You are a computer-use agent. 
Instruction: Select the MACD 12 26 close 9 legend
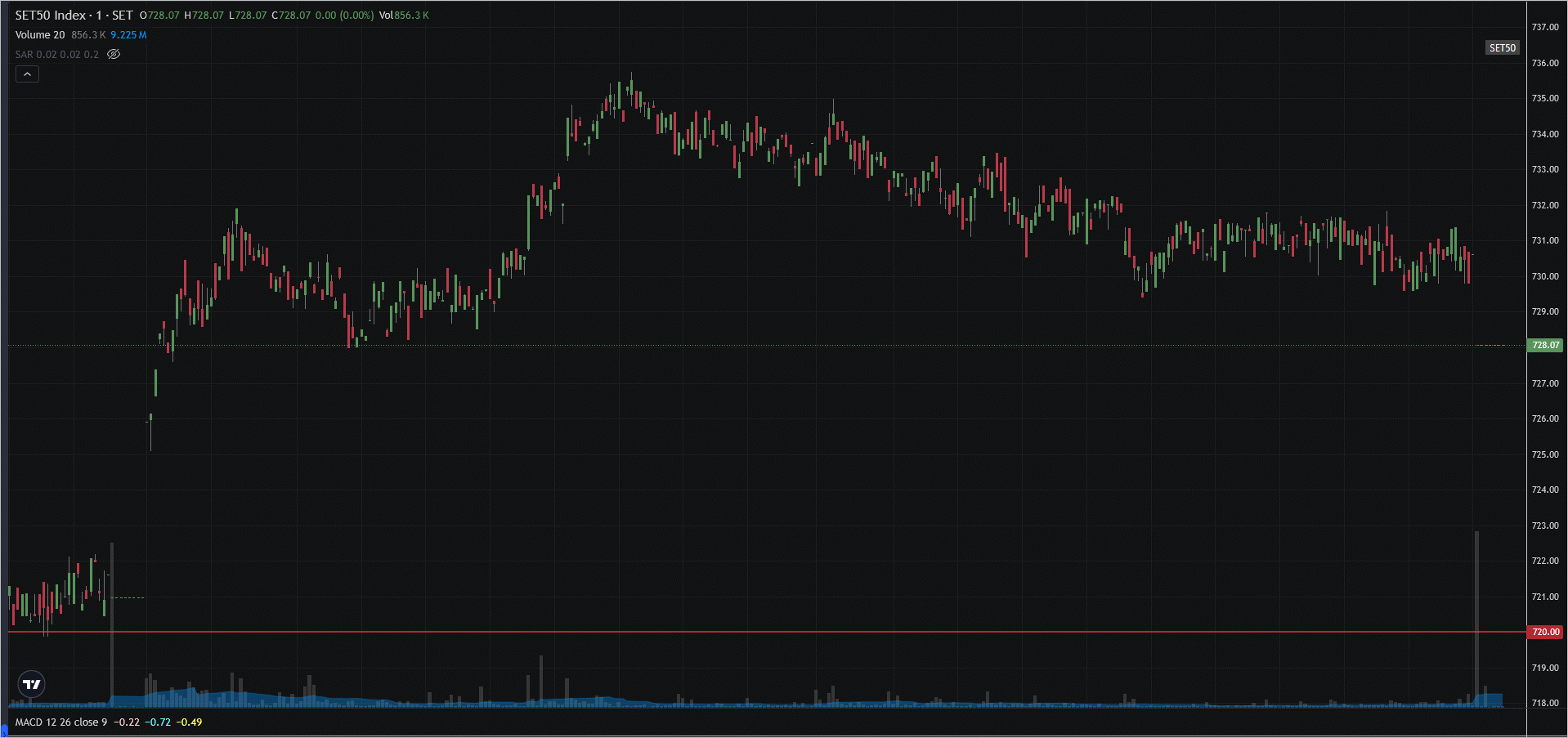pyautogui.click(x=61, y=722)
